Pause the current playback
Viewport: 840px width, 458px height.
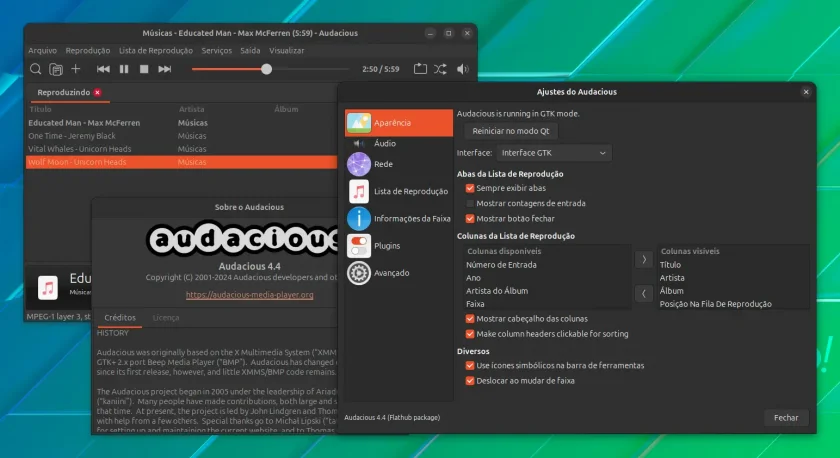[124, 69]
